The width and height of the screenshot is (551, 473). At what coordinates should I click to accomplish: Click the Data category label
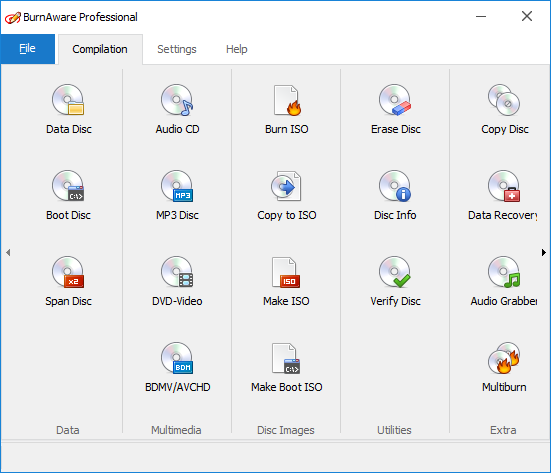(x=68, y=430)
